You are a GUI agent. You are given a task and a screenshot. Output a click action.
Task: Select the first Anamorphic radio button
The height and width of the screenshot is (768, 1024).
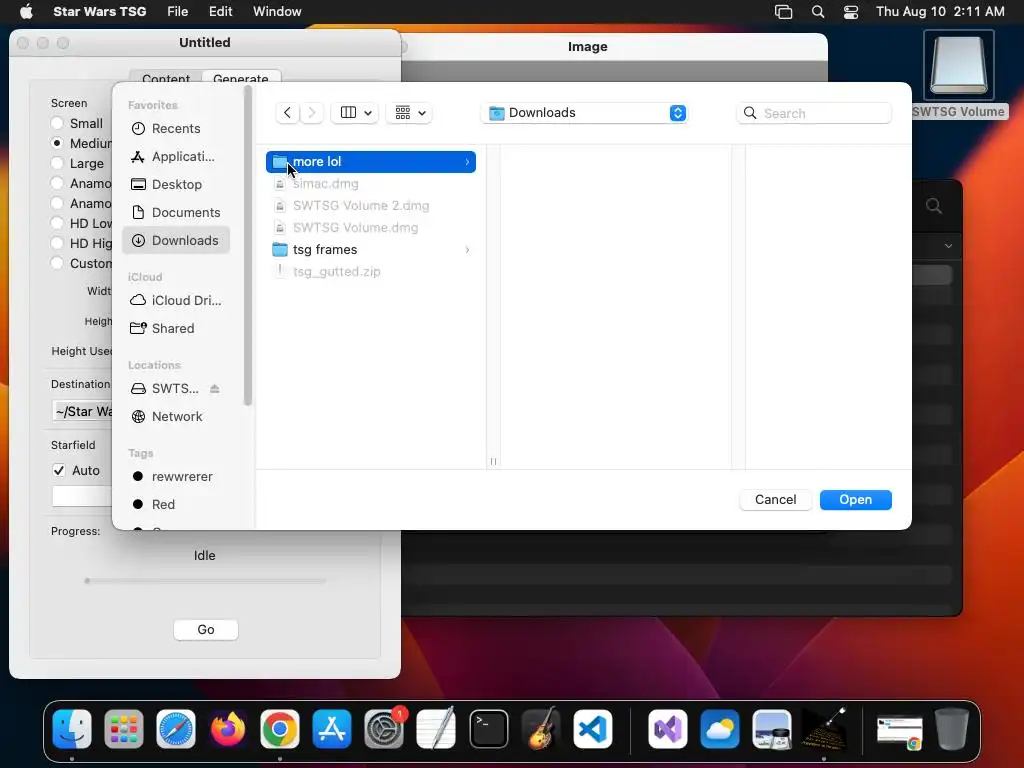[57, 184]
